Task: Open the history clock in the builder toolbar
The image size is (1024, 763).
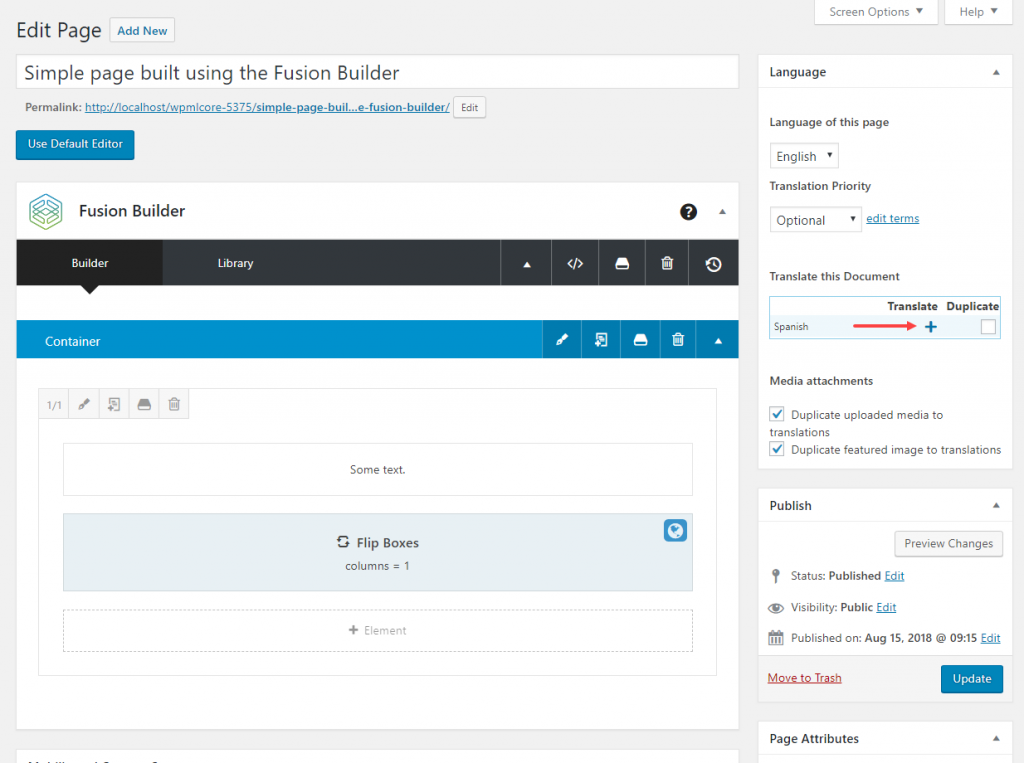Action: 713,264
